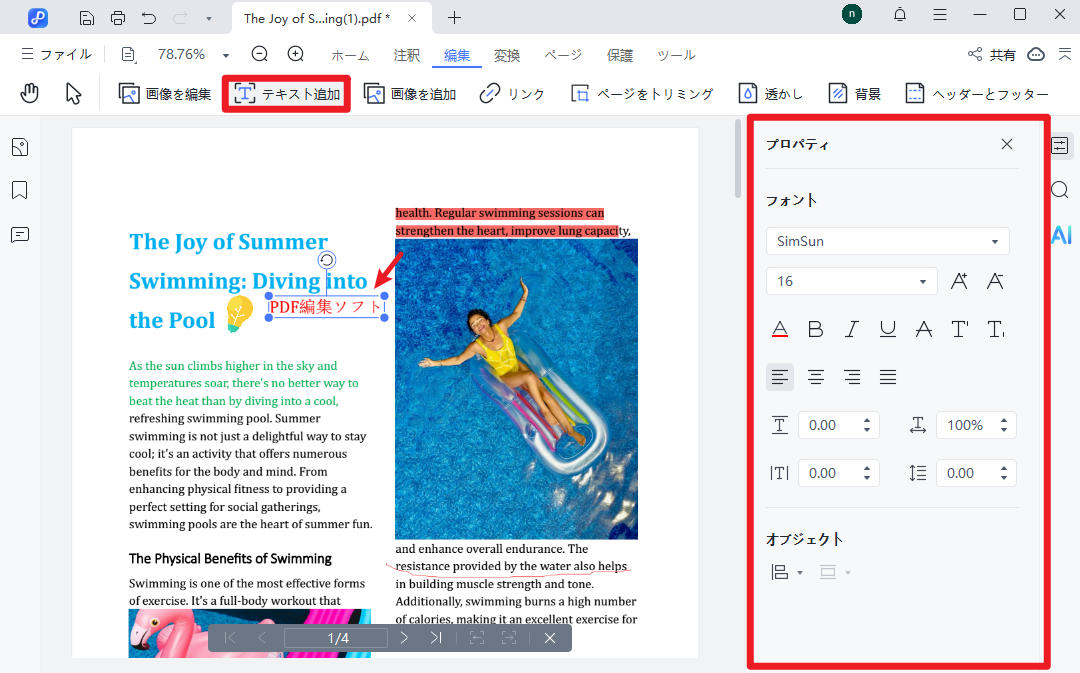Click ページをトリミング button
The height and width of the screenshot is (673, 1080).
(x=642, y=94)
